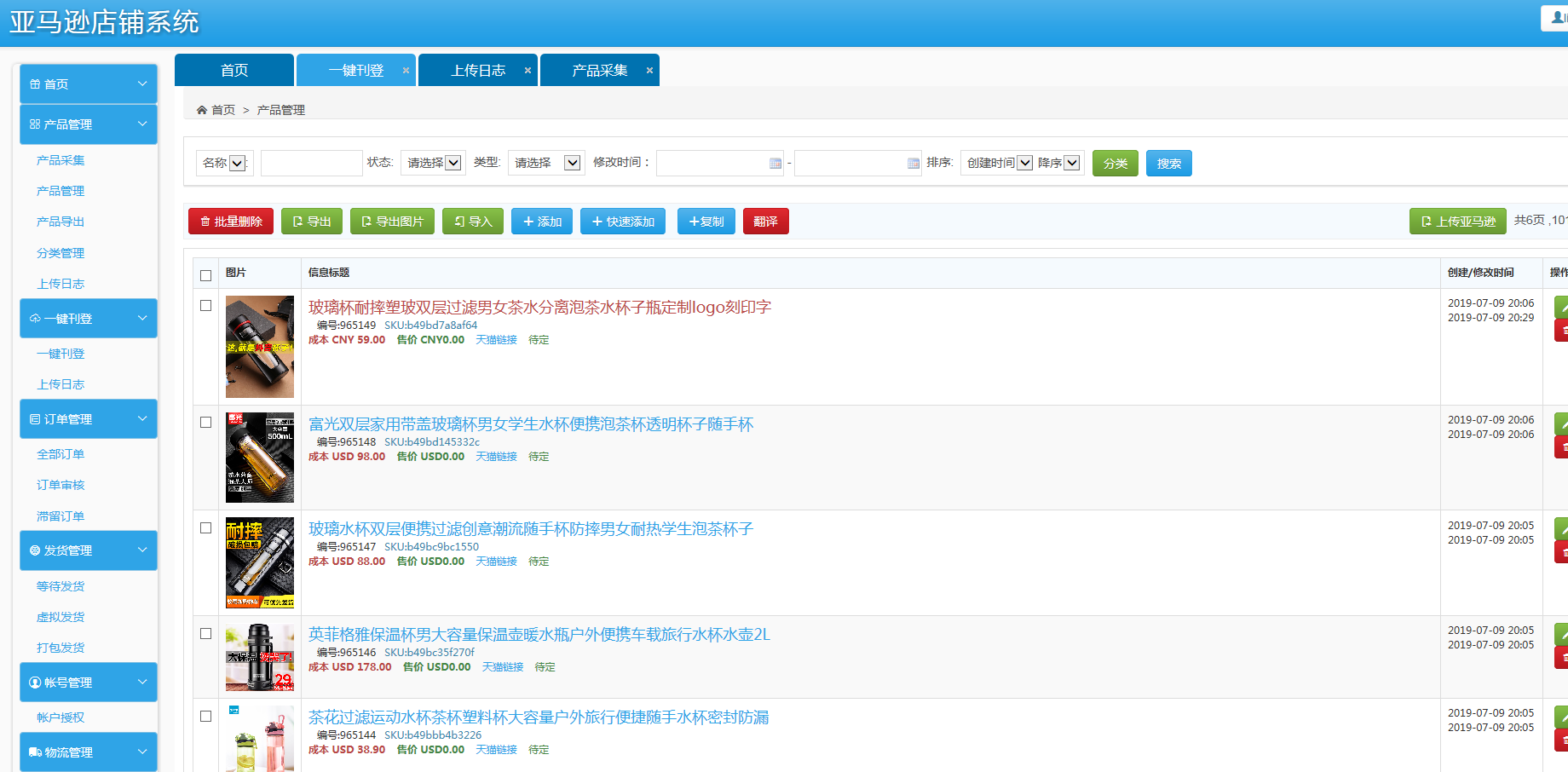Close the 产品采集 tab
Image resolution: width=1568 pixels, height=772 pixels.
pos(649,71)
